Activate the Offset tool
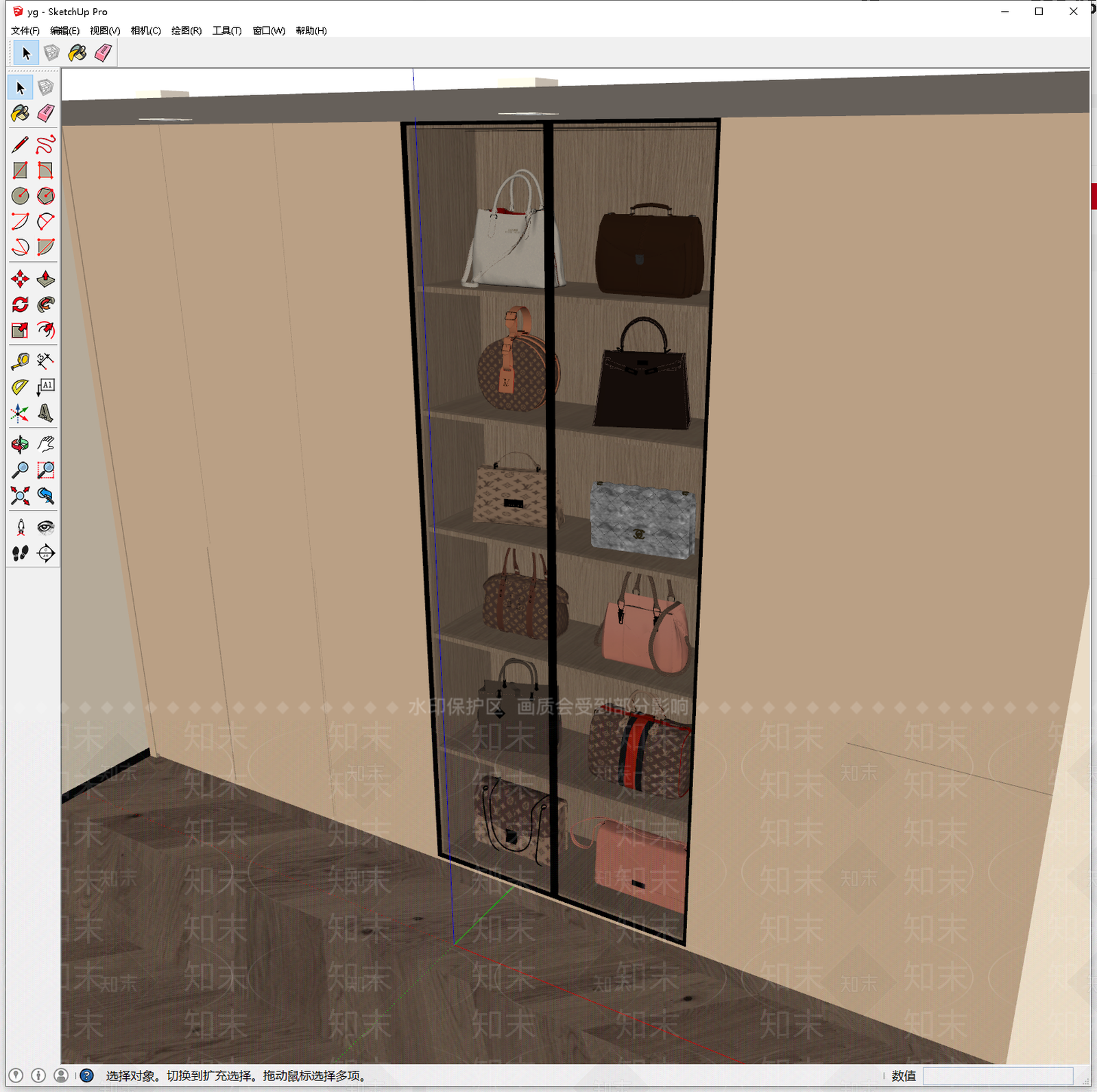This screenshot has height=1092, width=1097. point(46,330)
